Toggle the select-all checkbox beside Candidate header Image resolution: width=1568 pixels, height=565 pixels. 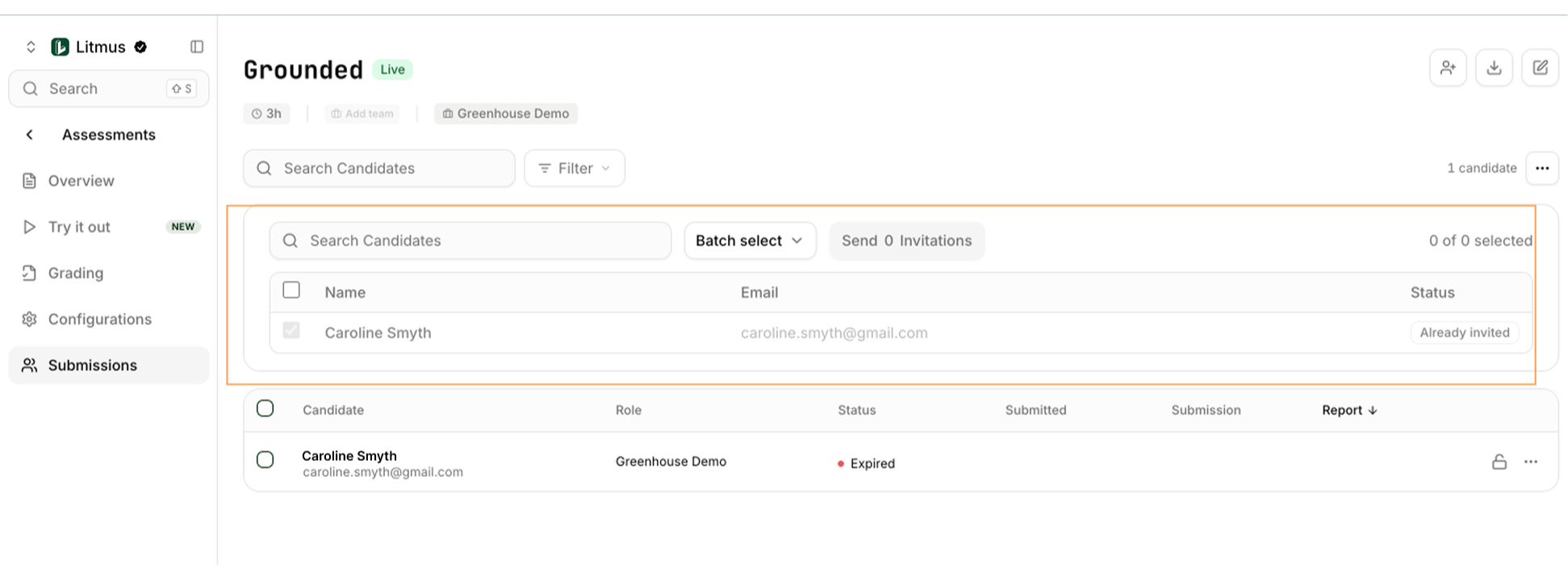click(265, 408)
